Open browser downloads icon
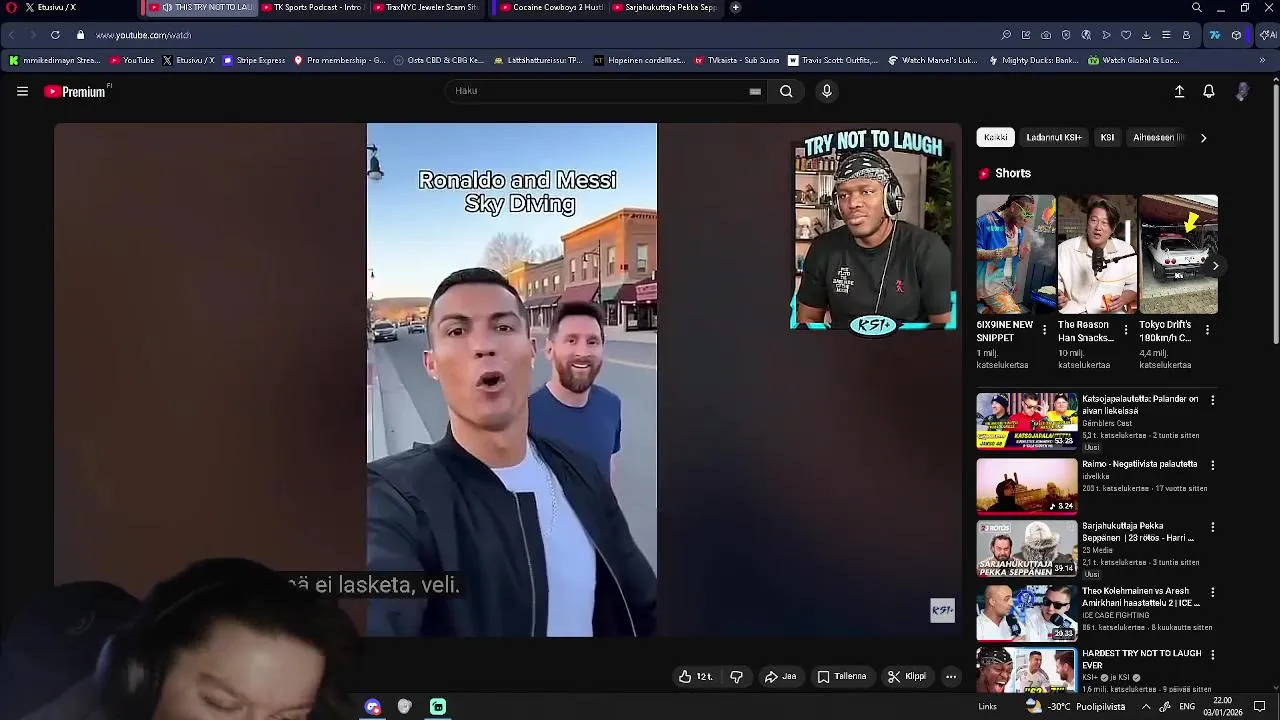1280x720 pixels. click(1146, 35)
